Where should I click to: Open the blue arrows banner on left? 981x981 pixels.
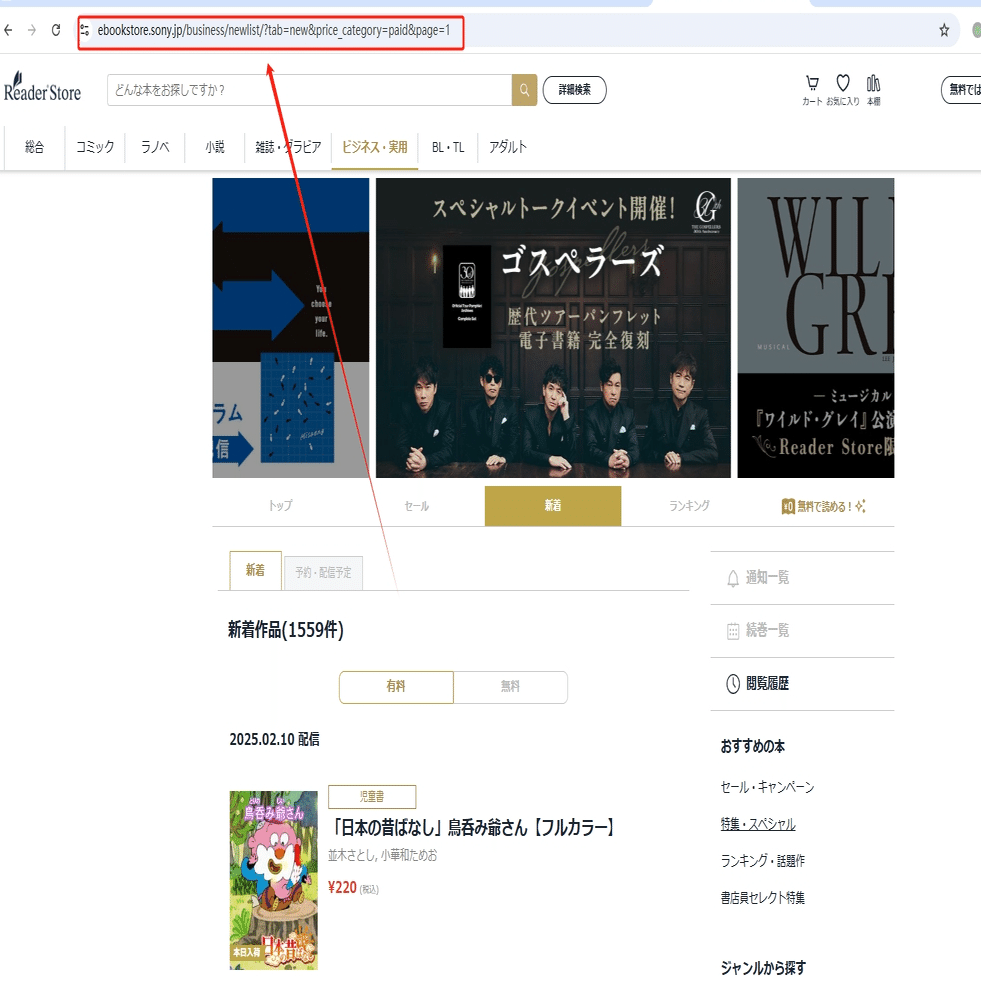(x=291, y=328)
